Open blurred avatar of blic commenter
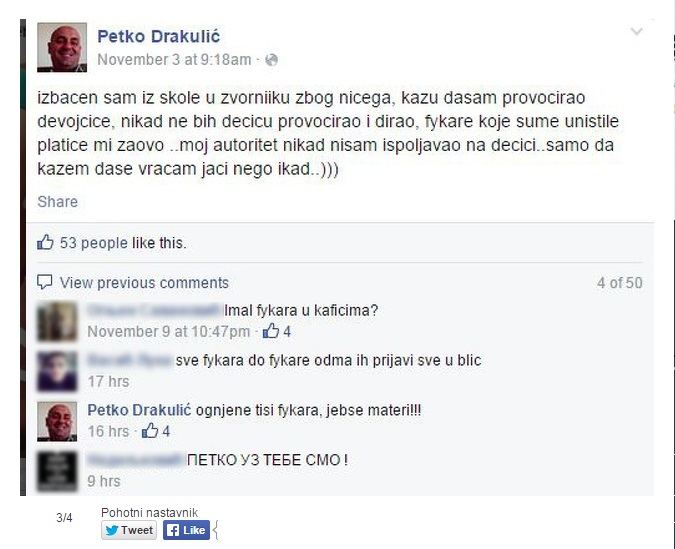 [x=57, y=372]
